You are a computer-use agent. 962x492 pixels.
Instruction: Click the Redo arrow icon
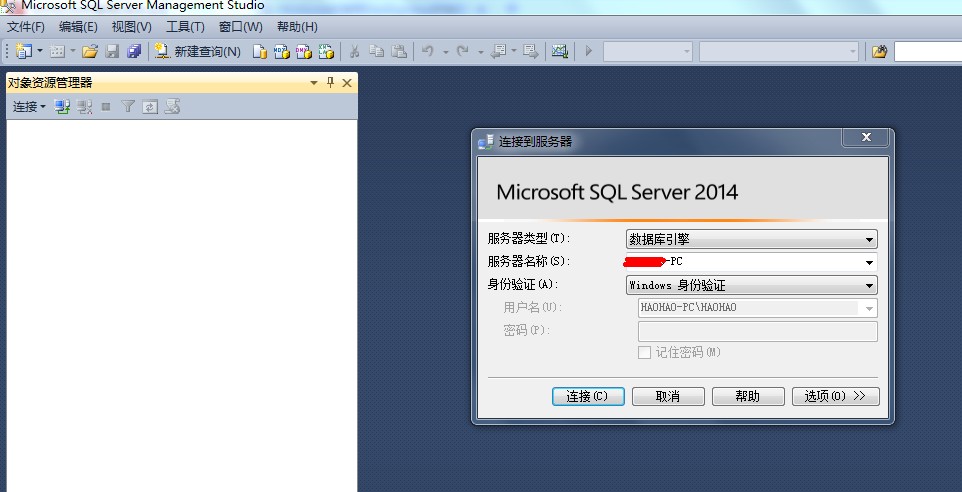click(x=463, y=52)
